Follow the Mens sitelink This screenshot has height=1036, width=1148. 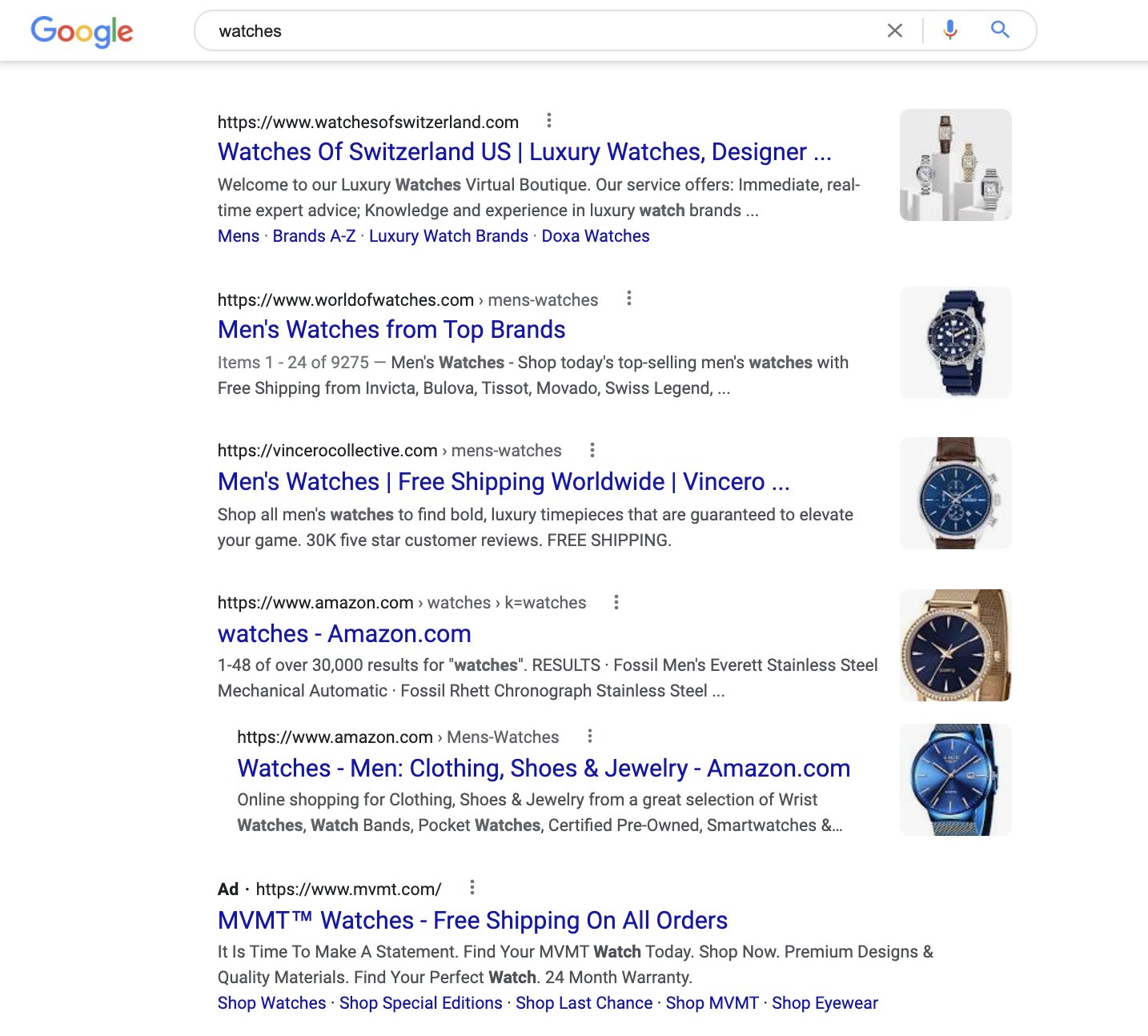[x=239, y=236]
